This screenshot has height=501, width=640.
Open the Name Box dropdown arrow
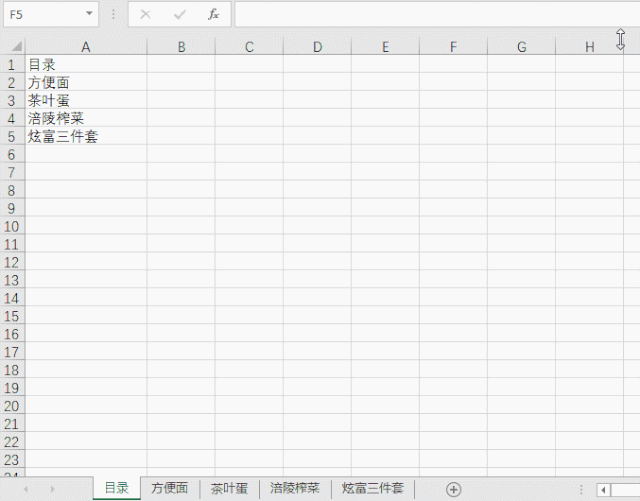click(89, 15)
